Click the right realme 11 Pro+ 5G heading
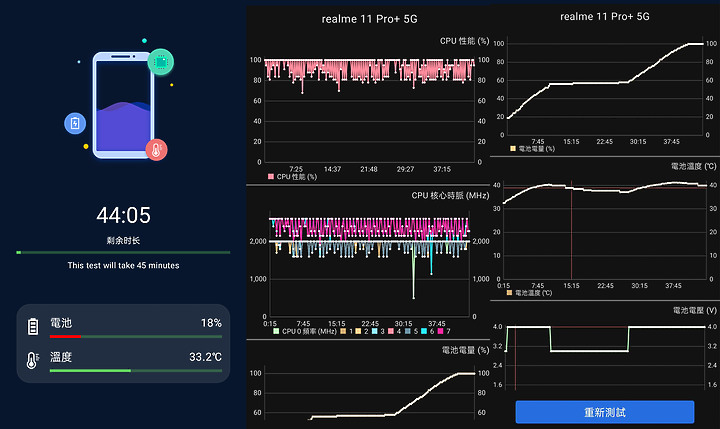720x429 pixels. pos(605,17)
